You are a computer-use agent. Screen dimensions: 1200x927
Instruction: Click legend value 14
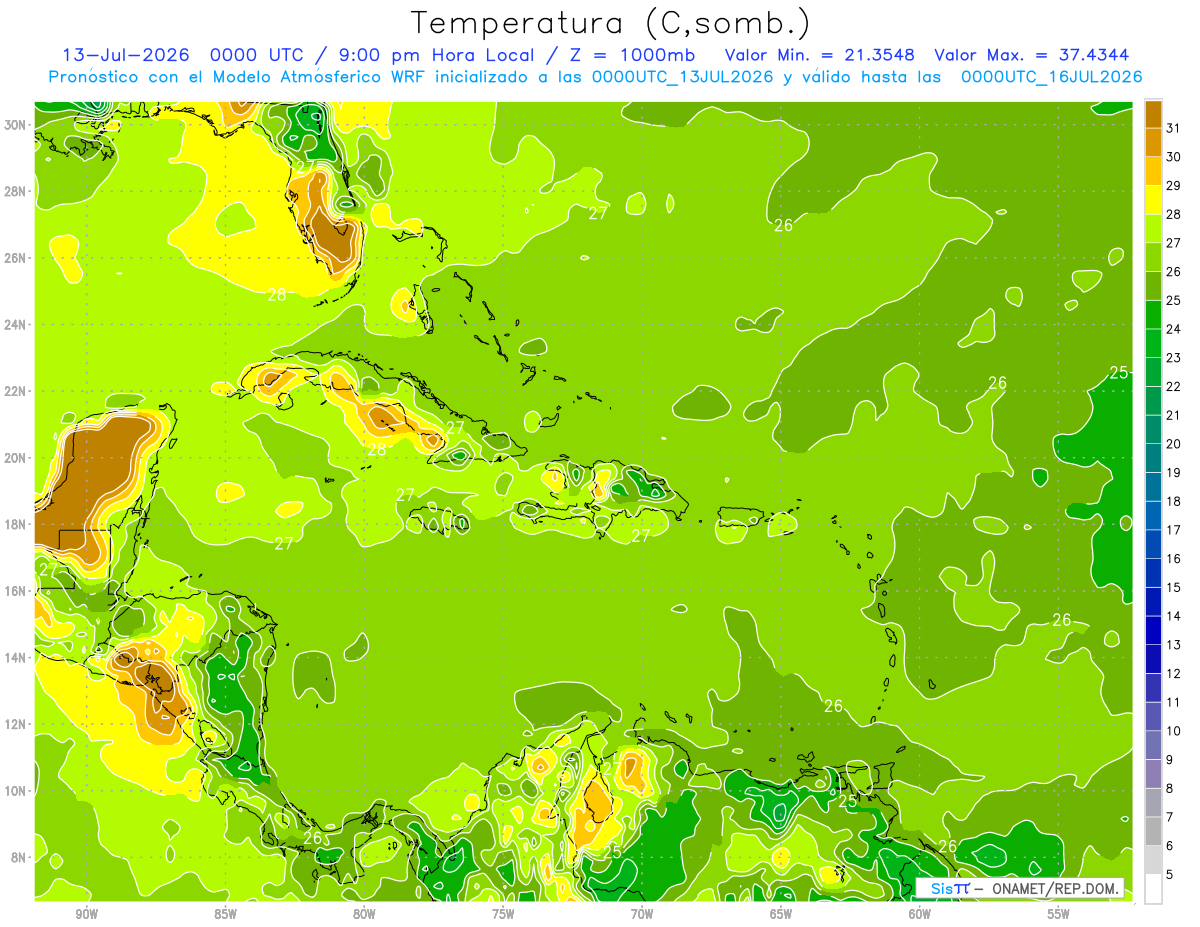(1174, 616)
